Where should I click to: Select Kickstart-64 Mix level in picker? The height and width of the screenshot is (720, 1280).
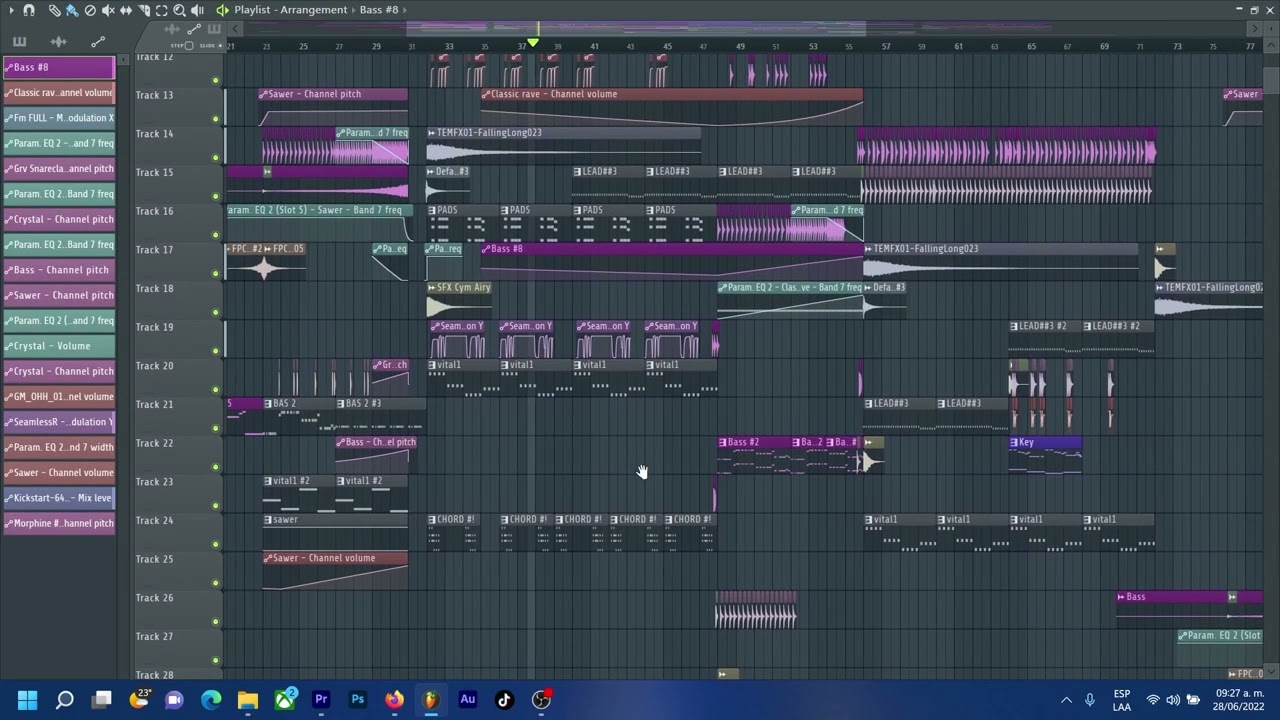[58, 498]
